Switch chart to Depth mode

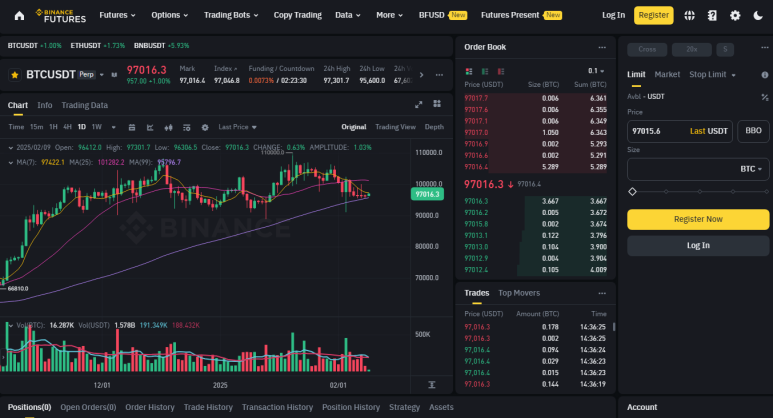point(434,127)
